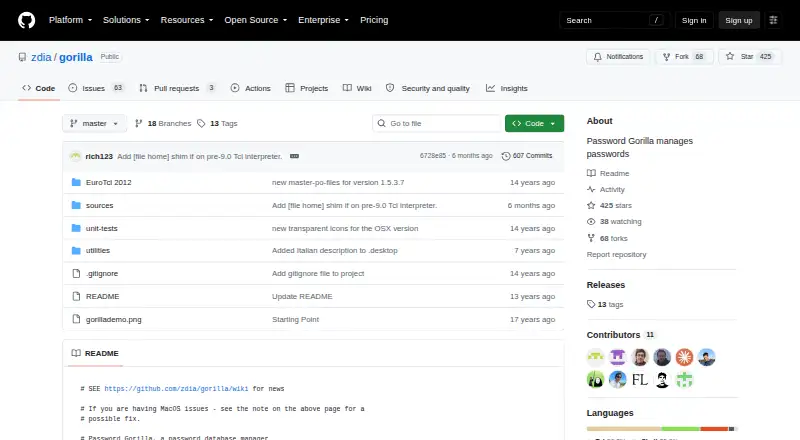The height and width of the screenshot is (440, 800).
Task: View the 425 stars link
Action: (x=609, y=206)
